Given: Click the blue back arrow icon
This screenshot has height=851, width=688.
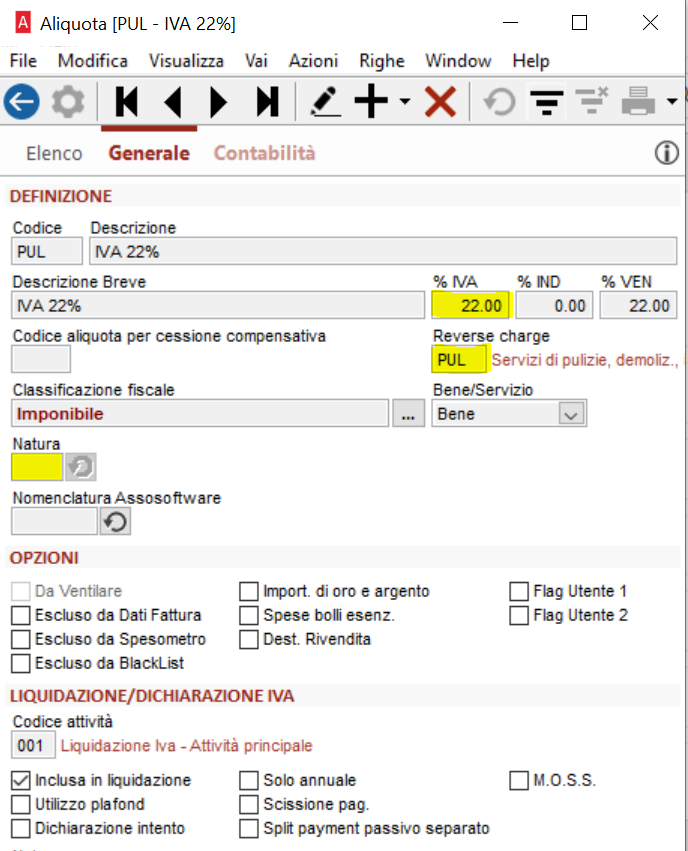Looking at the screenshot, I should 22,101.
